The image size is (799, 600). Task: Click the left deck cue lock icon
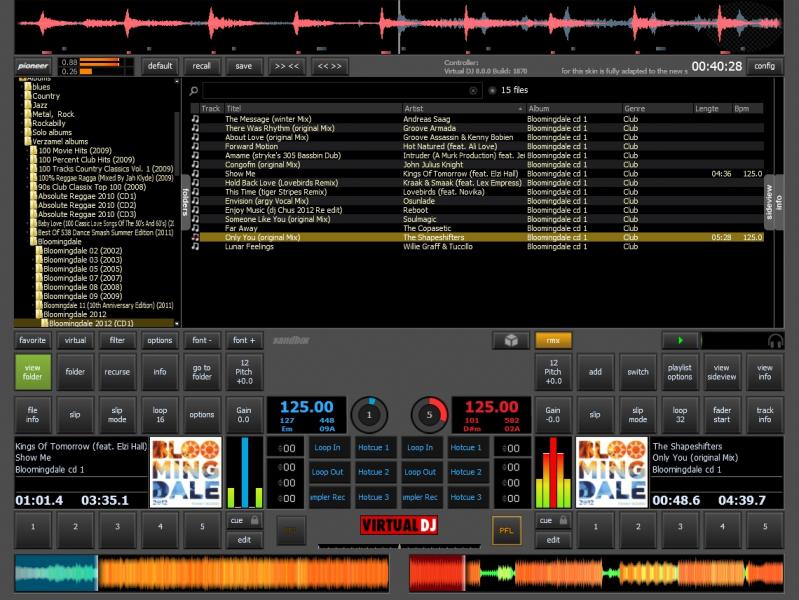255,520
